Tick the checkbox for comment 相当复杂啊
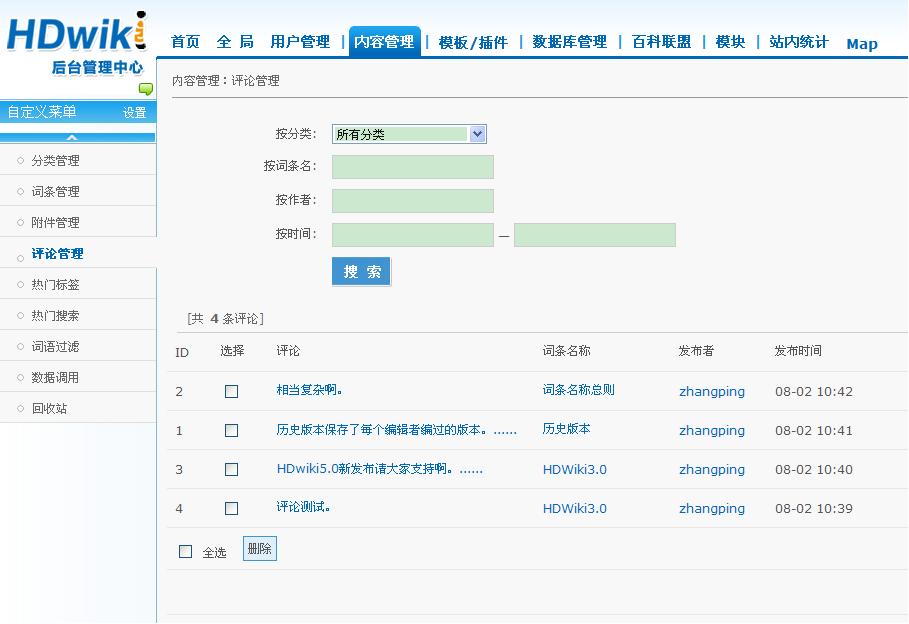The width and height of the screenshot is (909, 624). [231, 391]
